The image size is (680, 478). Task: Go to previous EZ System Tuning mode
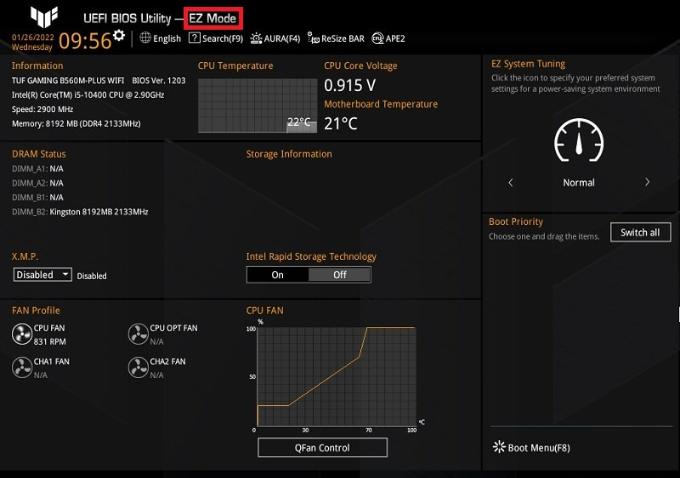coord(510,183)
